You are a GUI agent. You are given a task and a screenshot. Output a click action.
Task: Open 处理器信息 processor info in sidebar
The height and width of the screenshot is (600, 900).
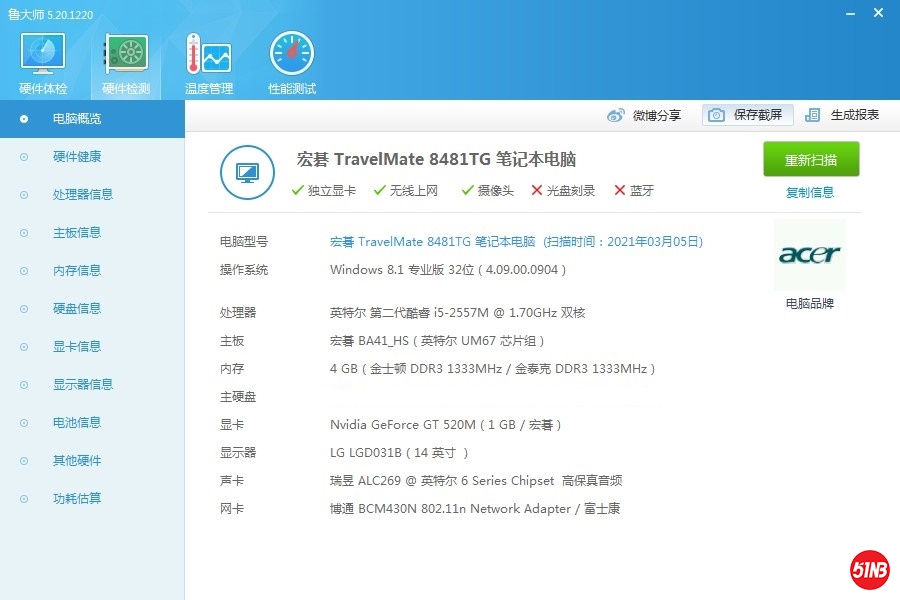coord(83,195)
